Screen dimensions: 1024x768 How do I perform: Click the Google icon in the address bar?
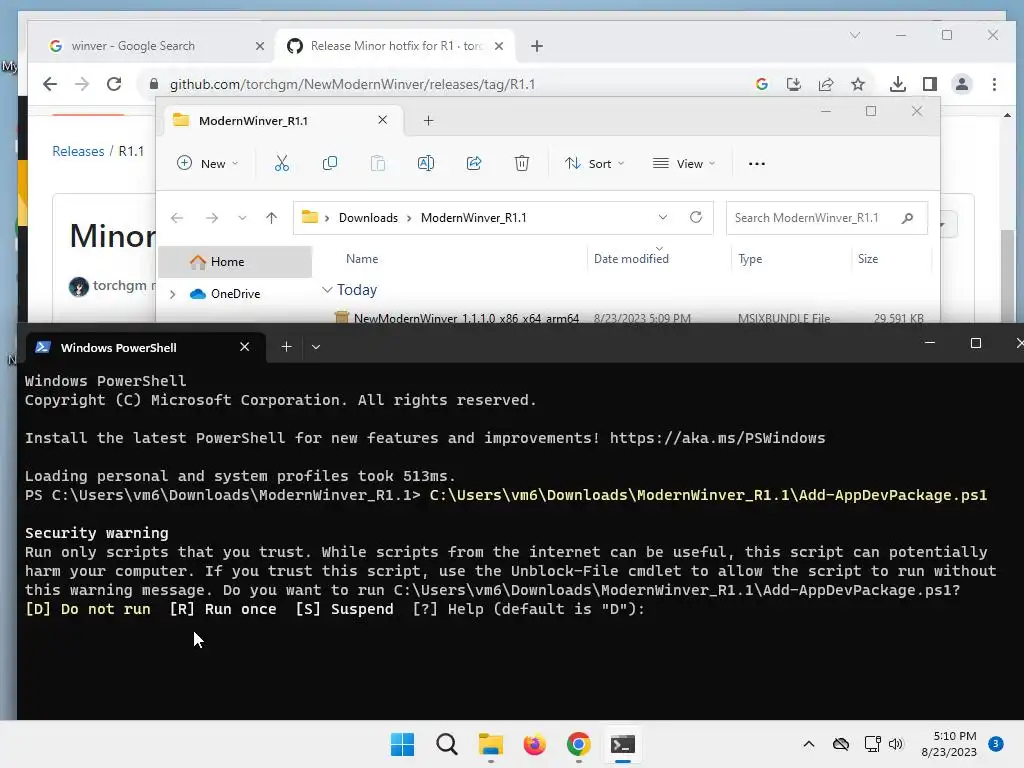(761, 84)
